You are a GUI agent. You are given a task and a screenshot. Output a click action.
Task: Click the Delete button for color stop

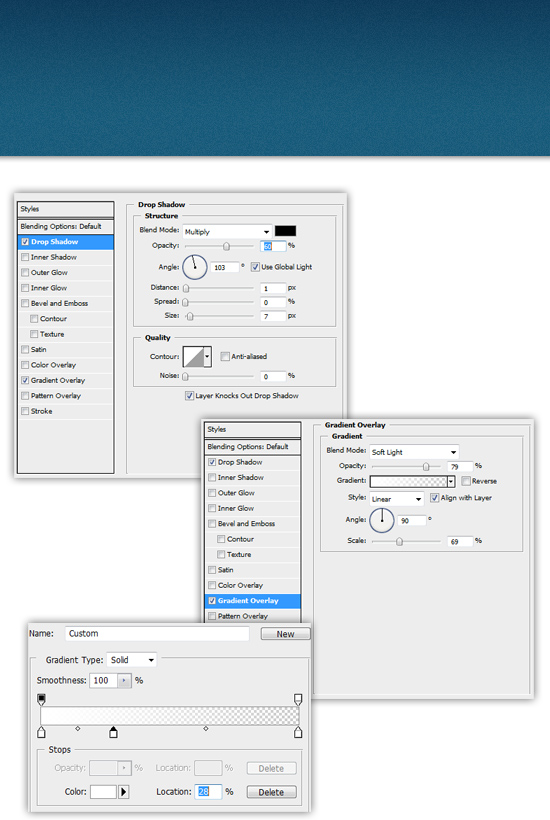tap(271, 792)
